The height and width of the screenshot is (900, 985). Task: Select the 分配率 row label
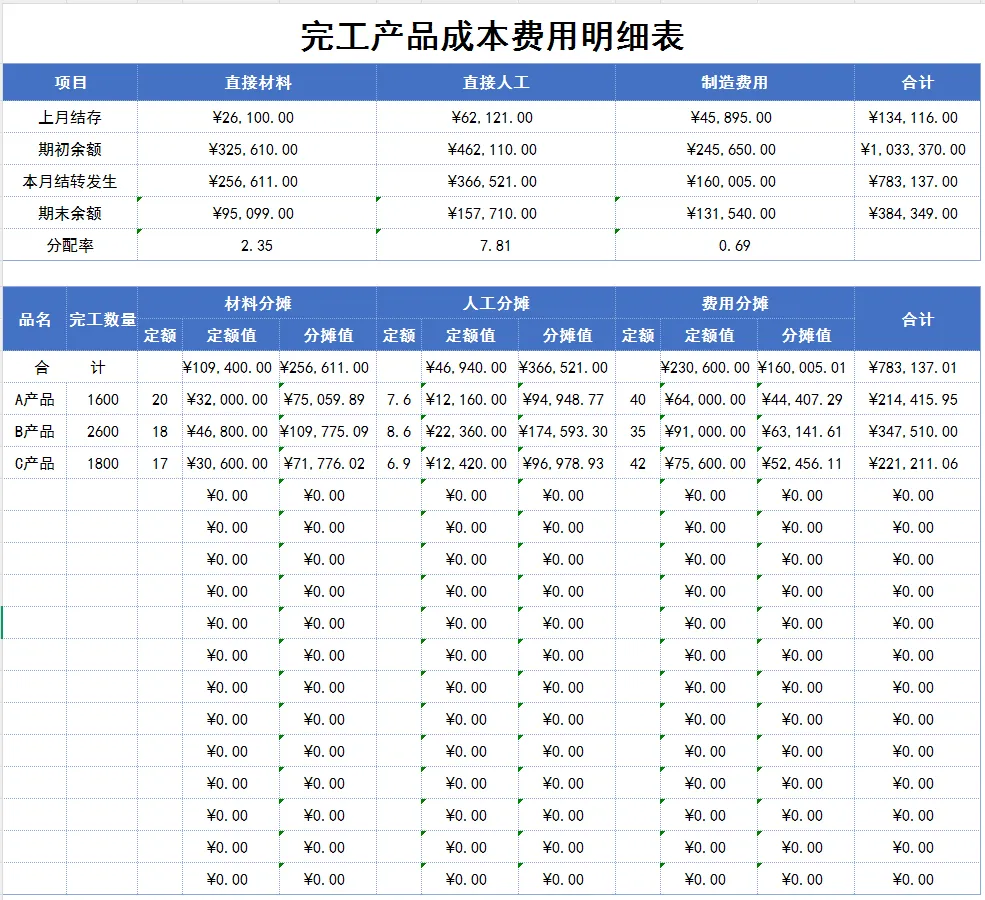[70, 246]
